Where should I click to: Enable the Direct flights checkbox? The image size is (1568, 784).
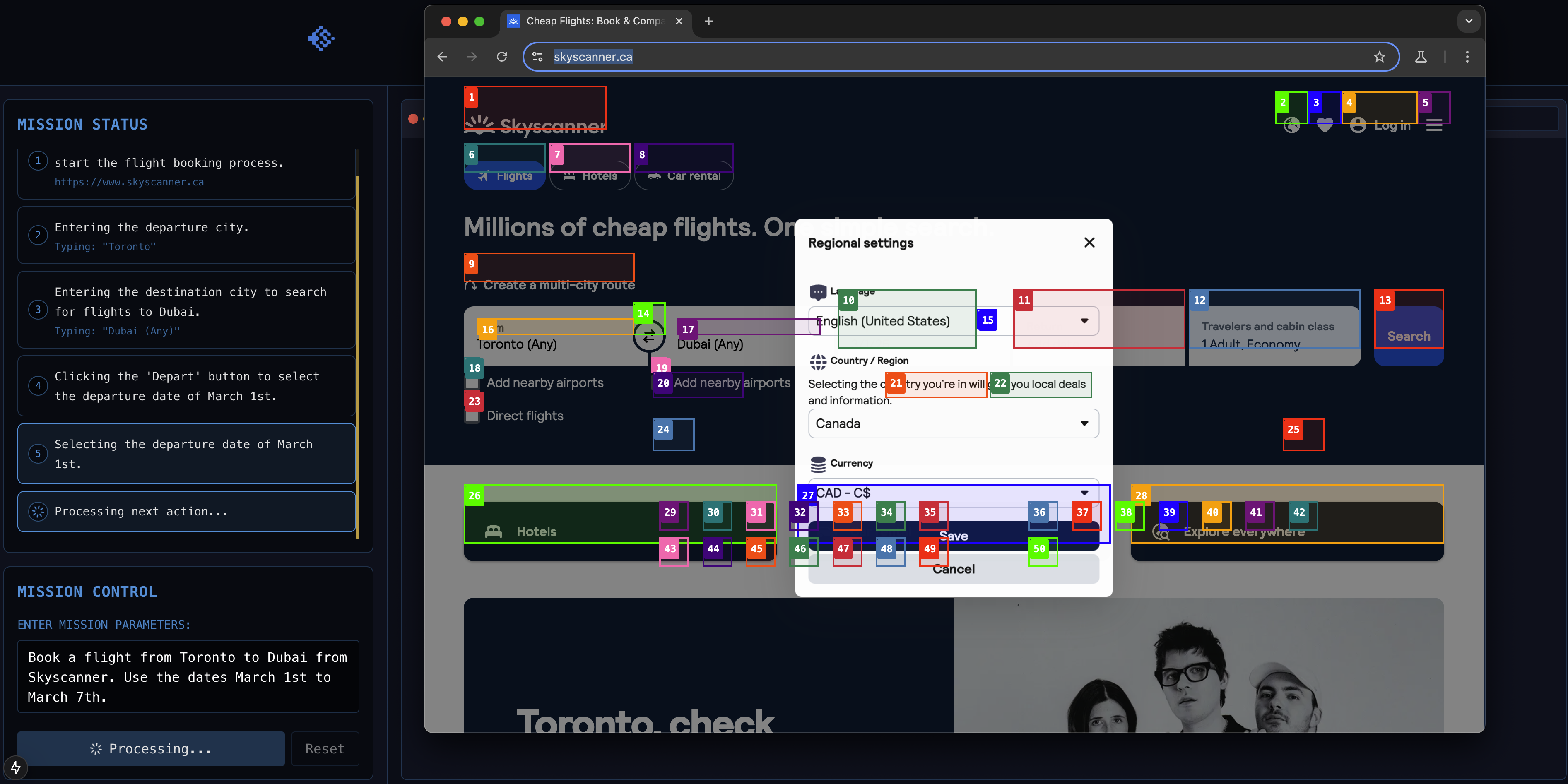coord(472,416)
